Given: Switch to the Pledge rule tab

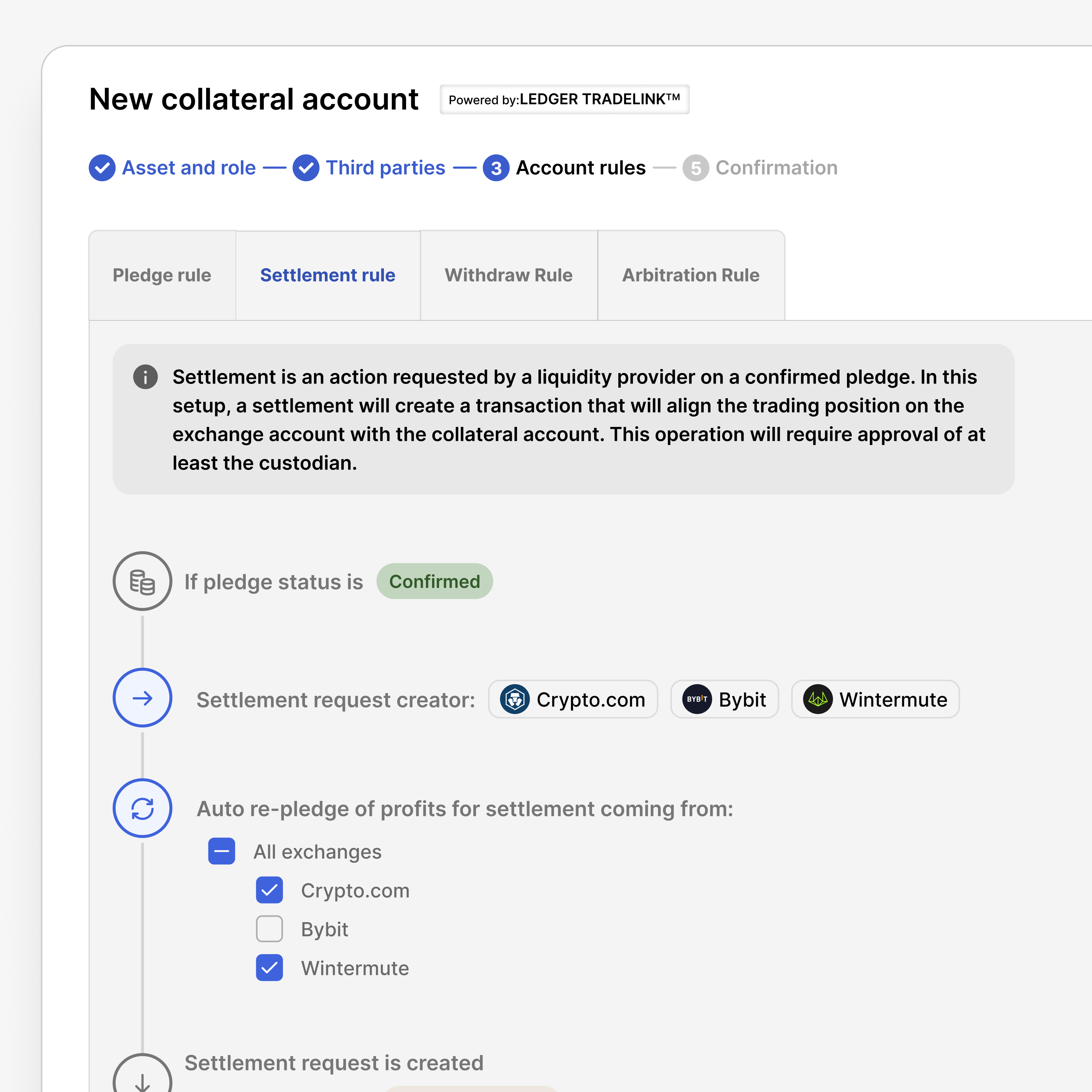Looking at the screenshot, I should click(x=162, y=275).
